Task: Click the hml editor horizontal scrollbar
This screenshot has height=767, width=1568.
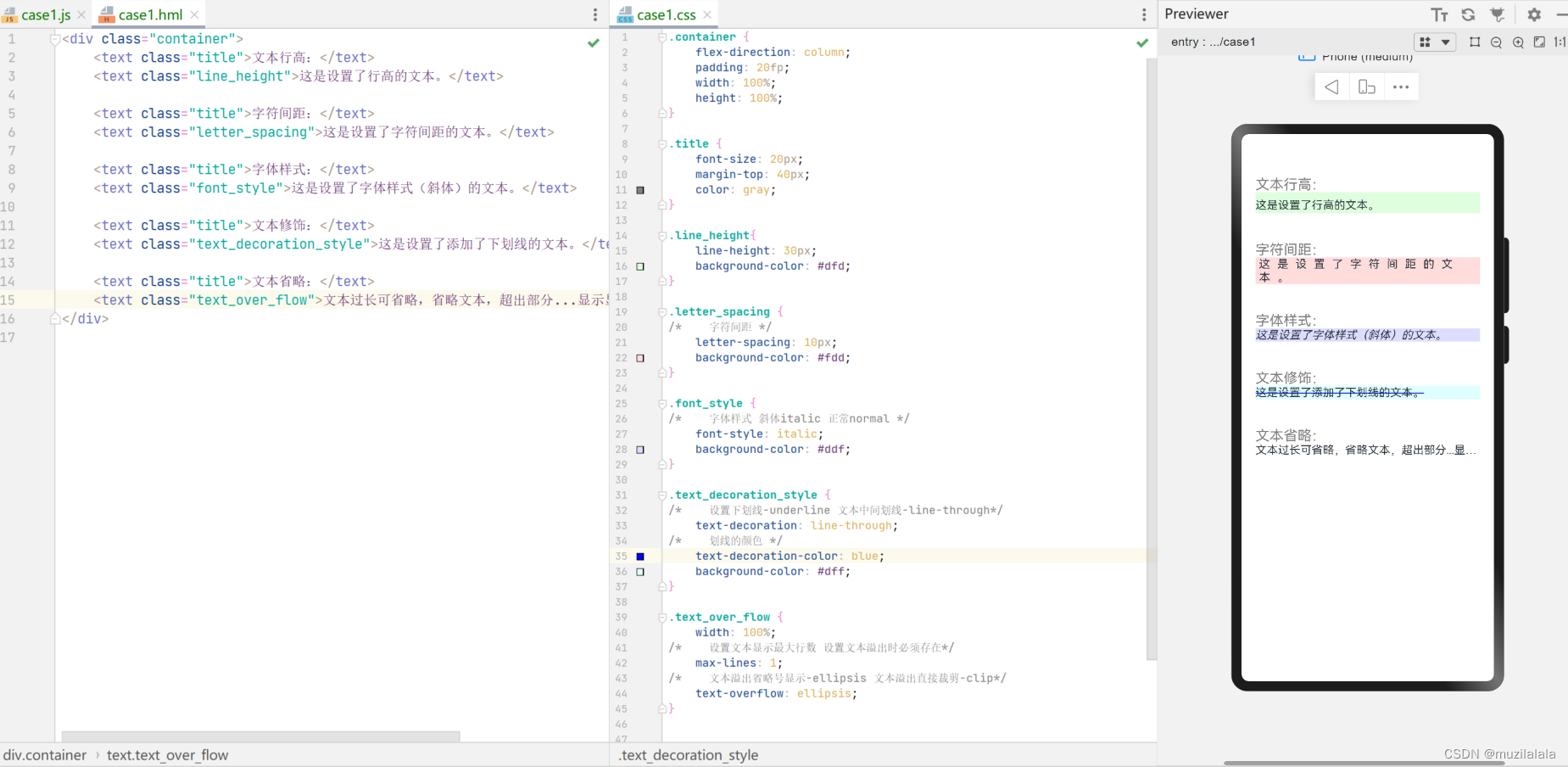Action: pyautogui.click(x=261, y=736)
